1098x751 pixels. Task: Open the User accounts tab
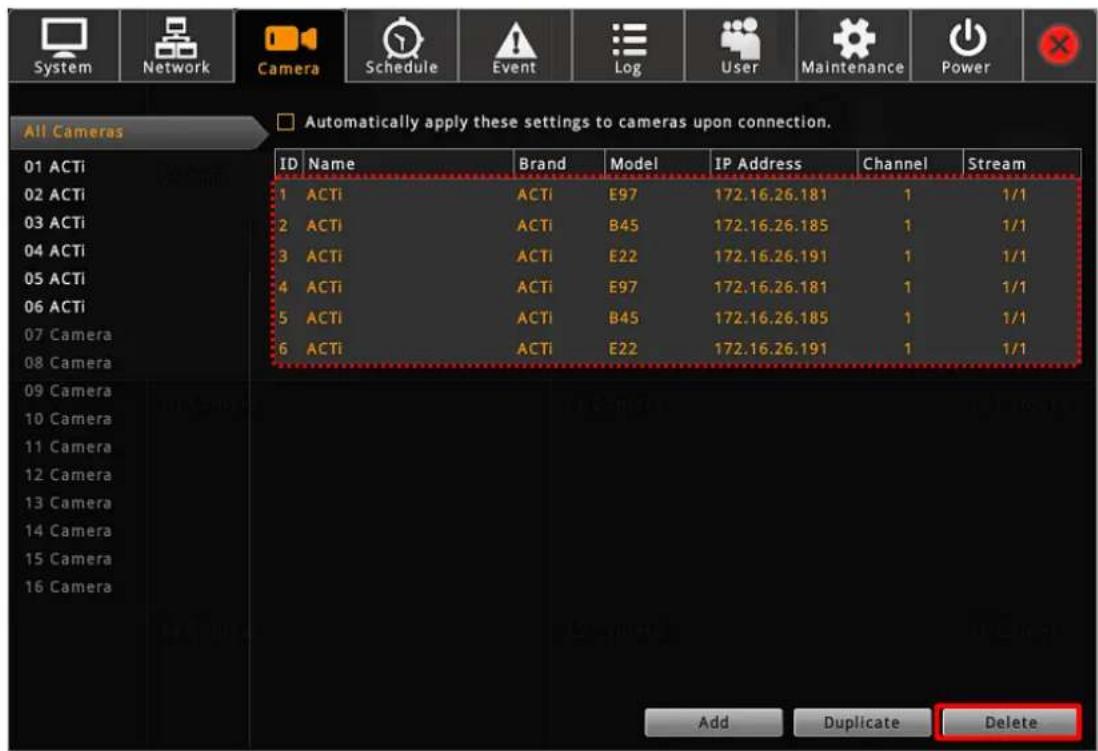(x=740, y=46)
